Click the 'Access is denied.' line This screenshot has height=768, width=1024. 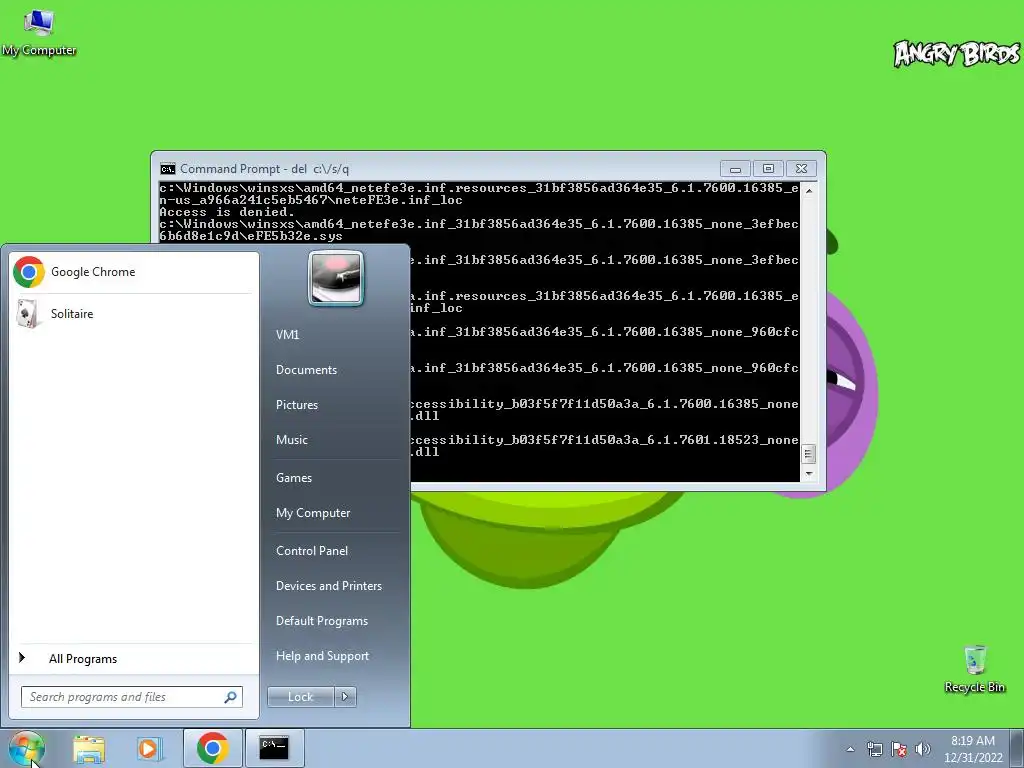227,212
